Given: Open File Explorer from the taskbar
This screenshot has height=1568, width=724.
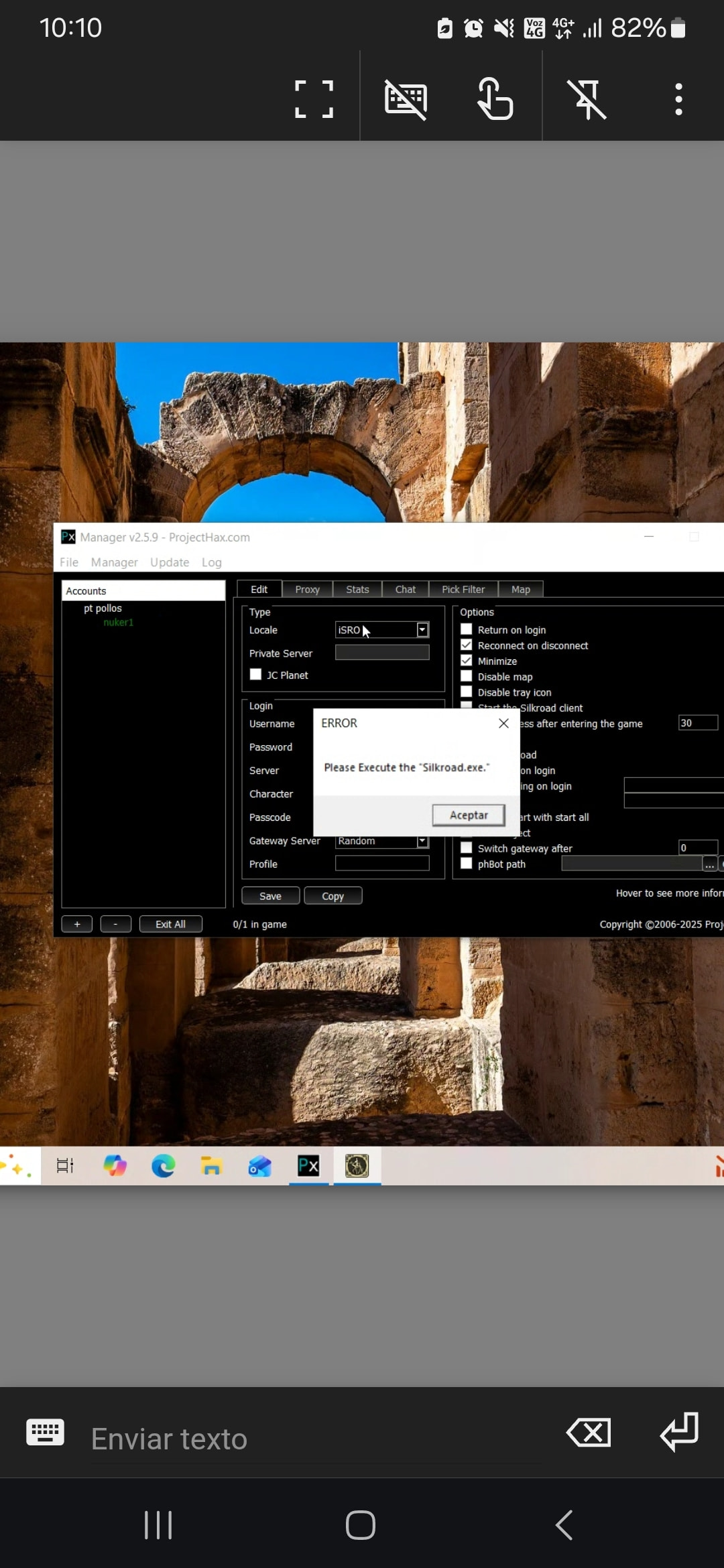Looking at the screenshot, I should point(211,1166).
